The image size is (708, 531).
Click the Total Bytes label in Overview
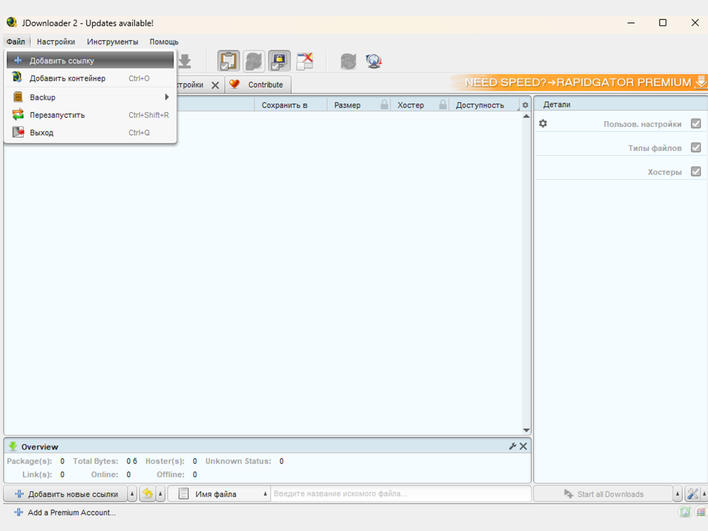pos(95,461)
